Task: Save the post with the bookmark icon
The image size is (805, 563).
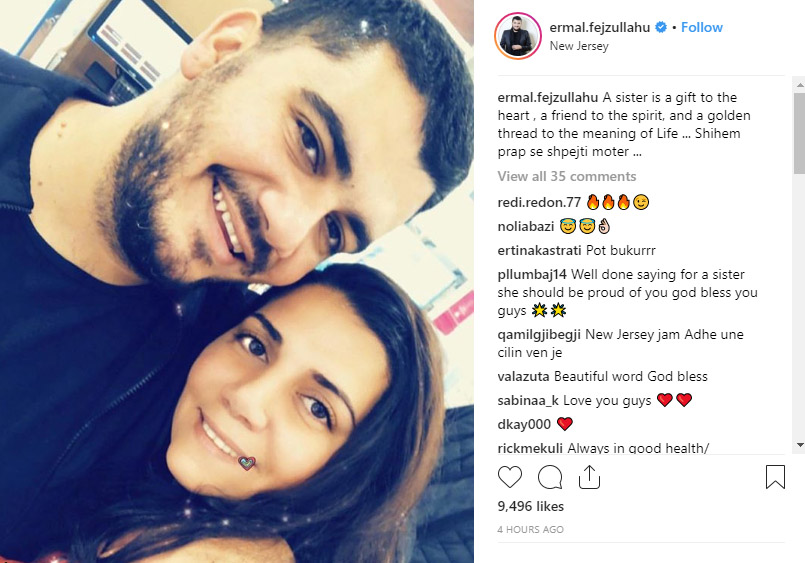Action: click(775, 477)
